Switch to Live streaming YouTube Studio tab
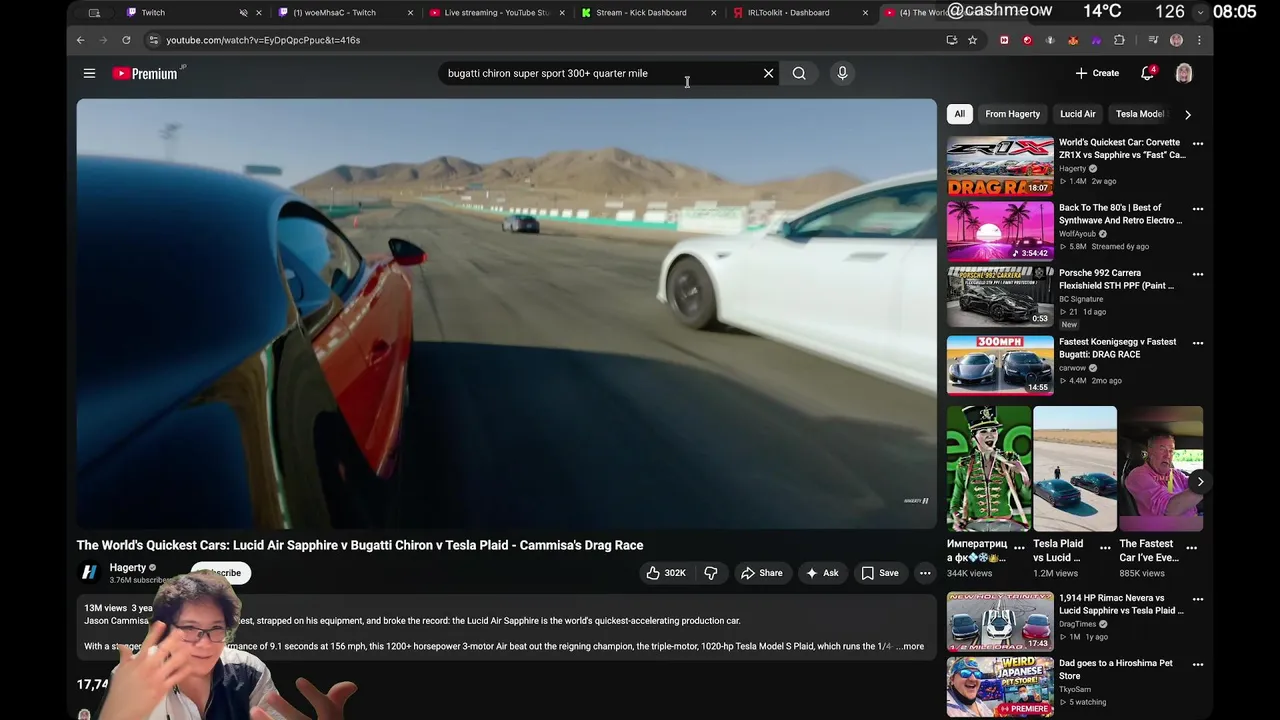The image size is (1280, 720). pyautogui.click(x=495, y=13)
